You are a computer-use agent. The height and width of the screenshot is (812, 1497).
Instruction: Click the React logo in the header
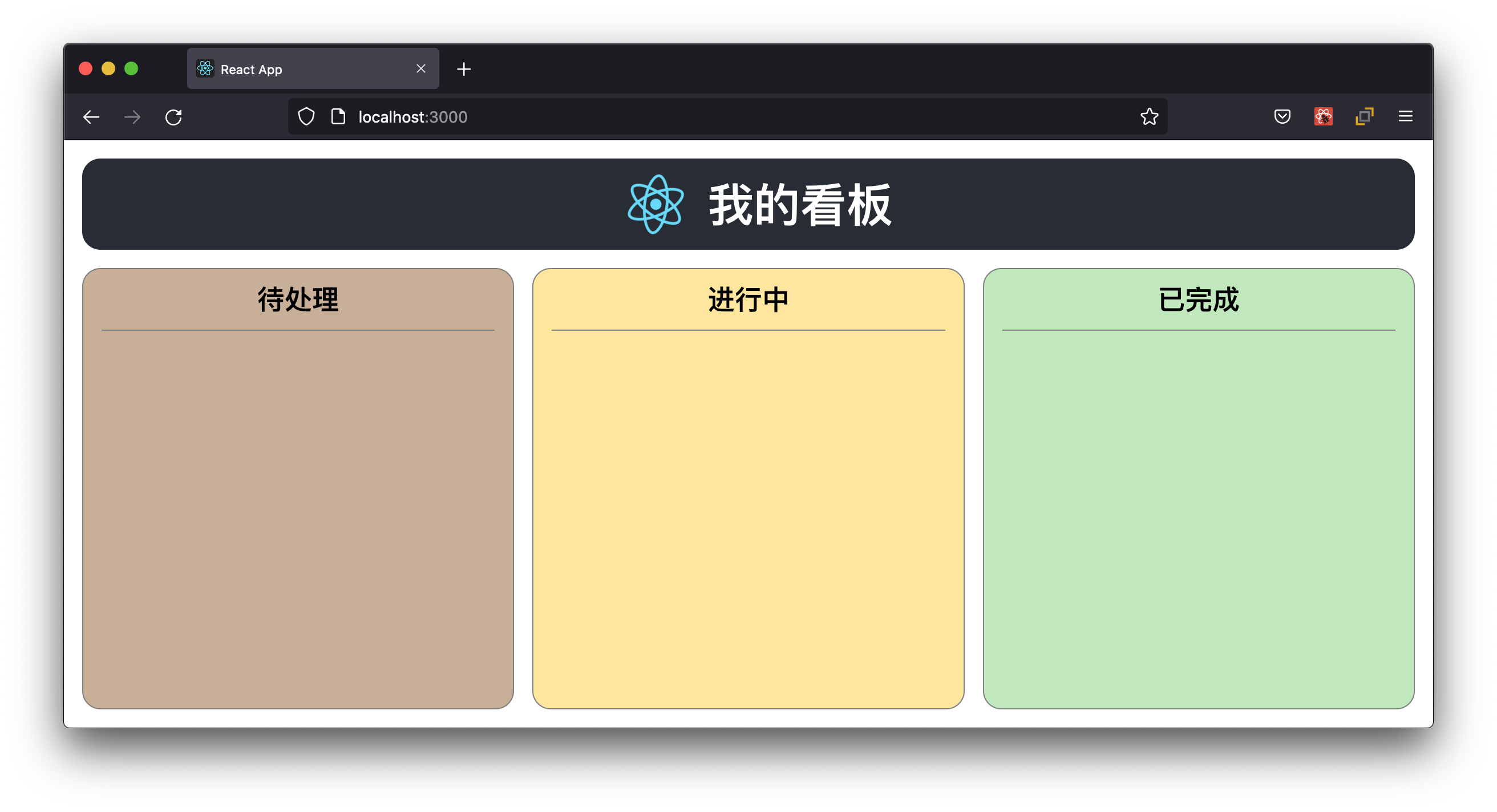[x=656, y=205]
